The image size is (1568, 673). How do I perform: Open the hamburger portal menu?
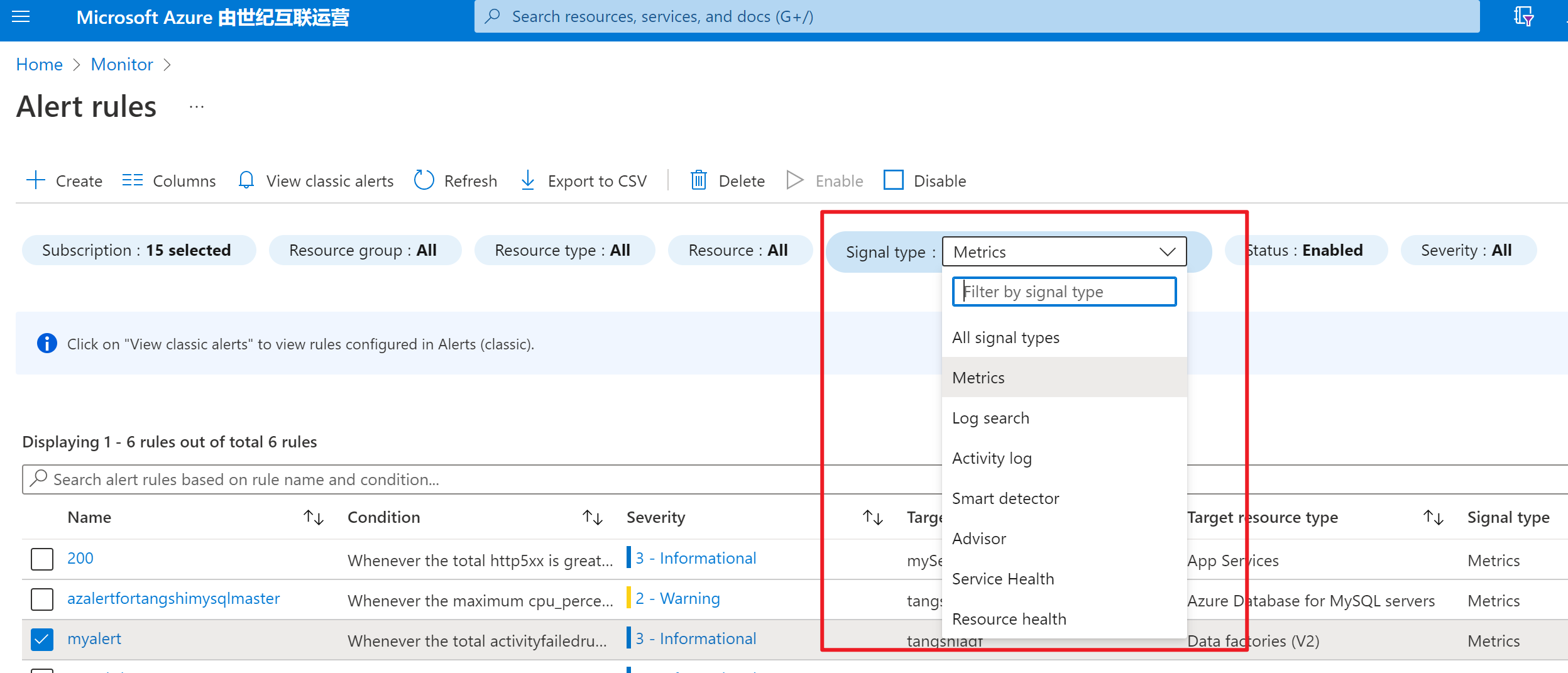click(x=21, y=17)
